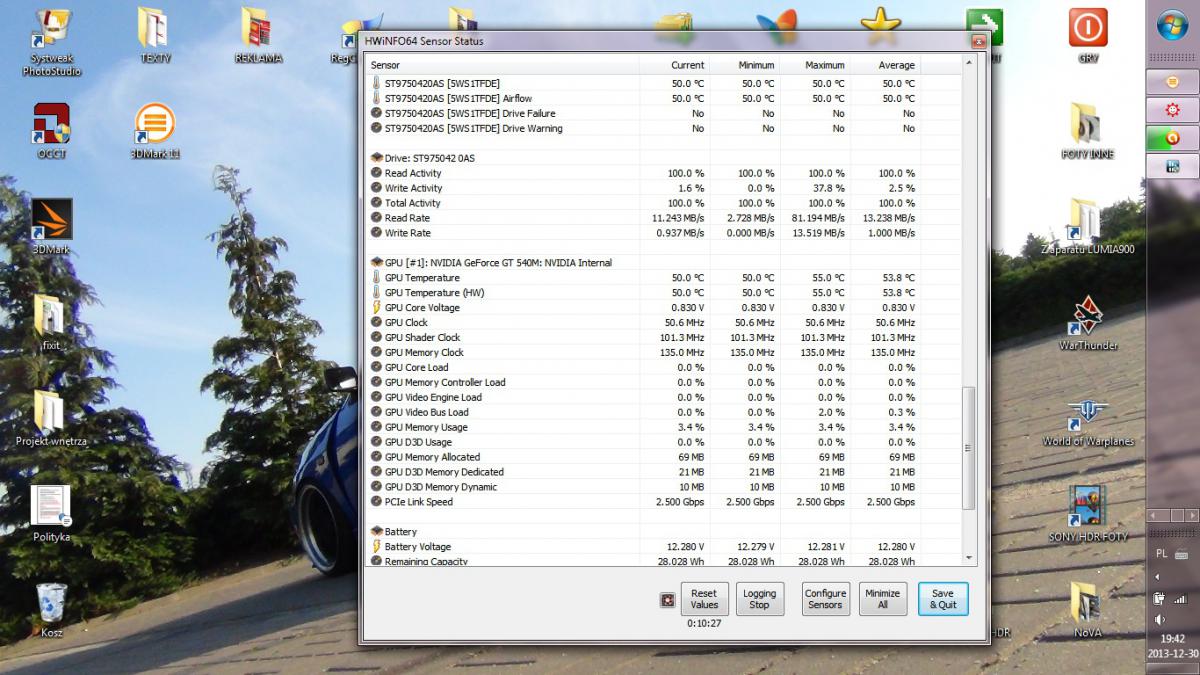Click the Windows Start orb
1200x675 pixels.
coord(1172,25)
